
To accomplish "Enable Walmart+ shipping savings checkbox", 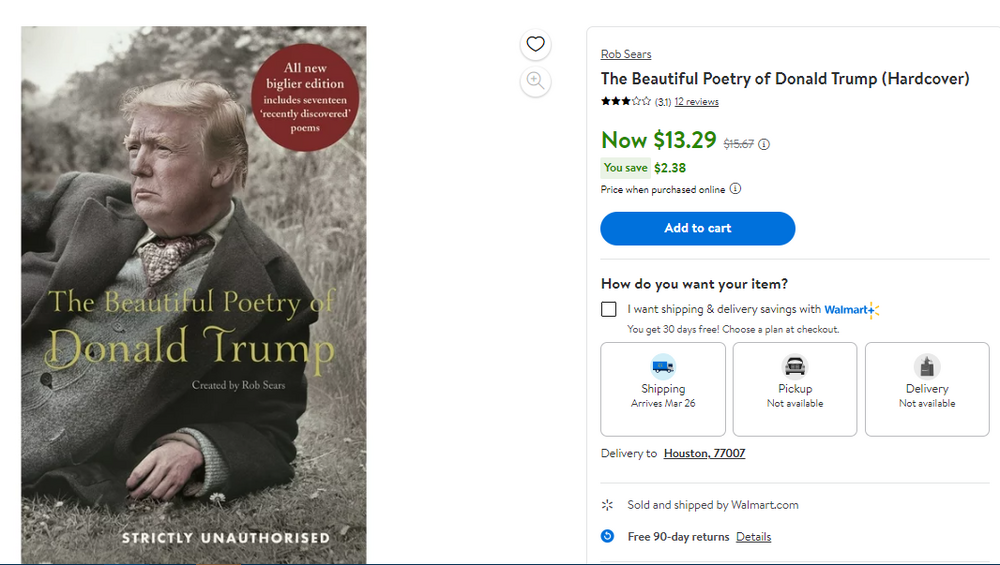I will click(609, 309).
